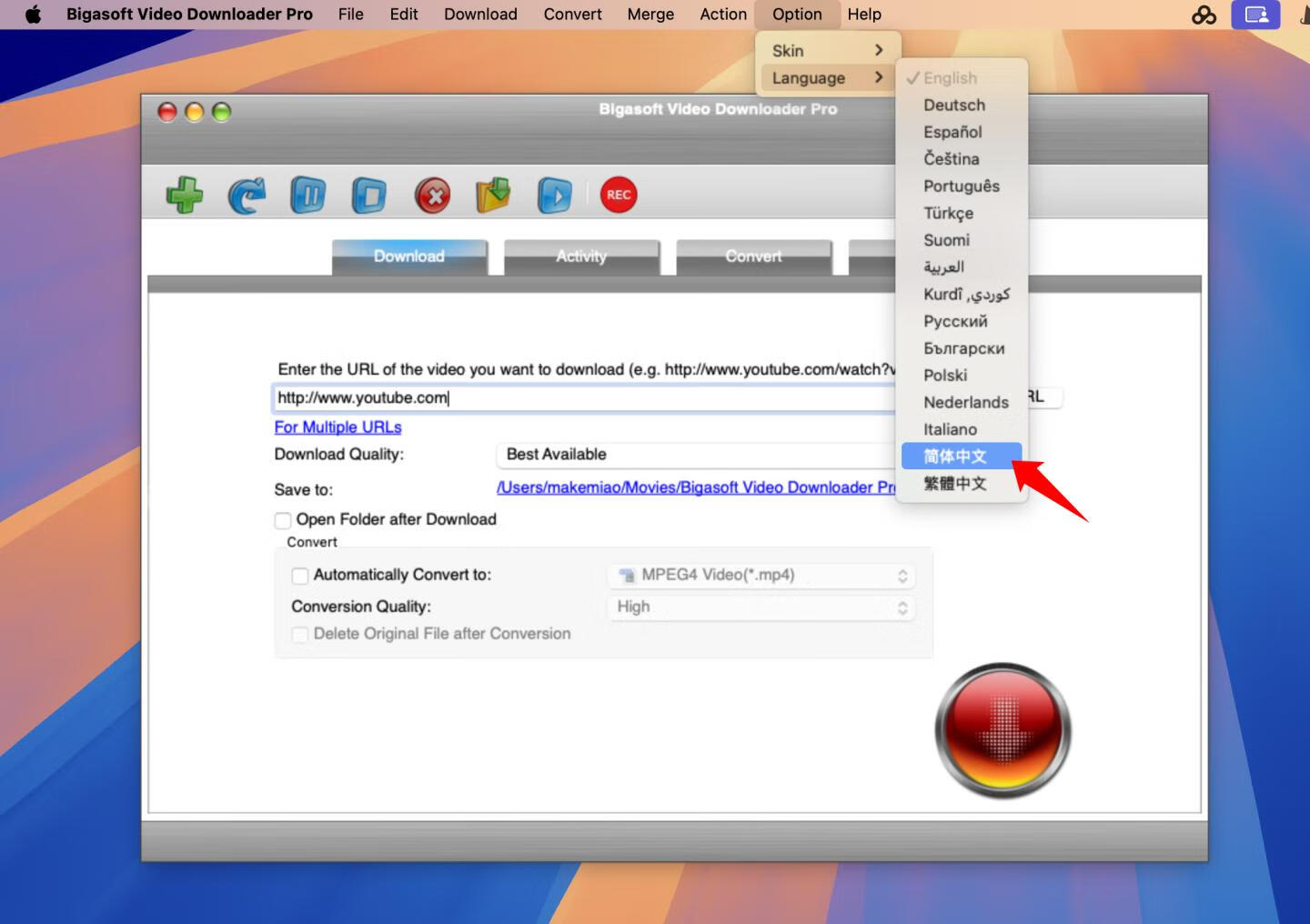Expand the Language submenu item
The image size is (1310, 924).
828,78
